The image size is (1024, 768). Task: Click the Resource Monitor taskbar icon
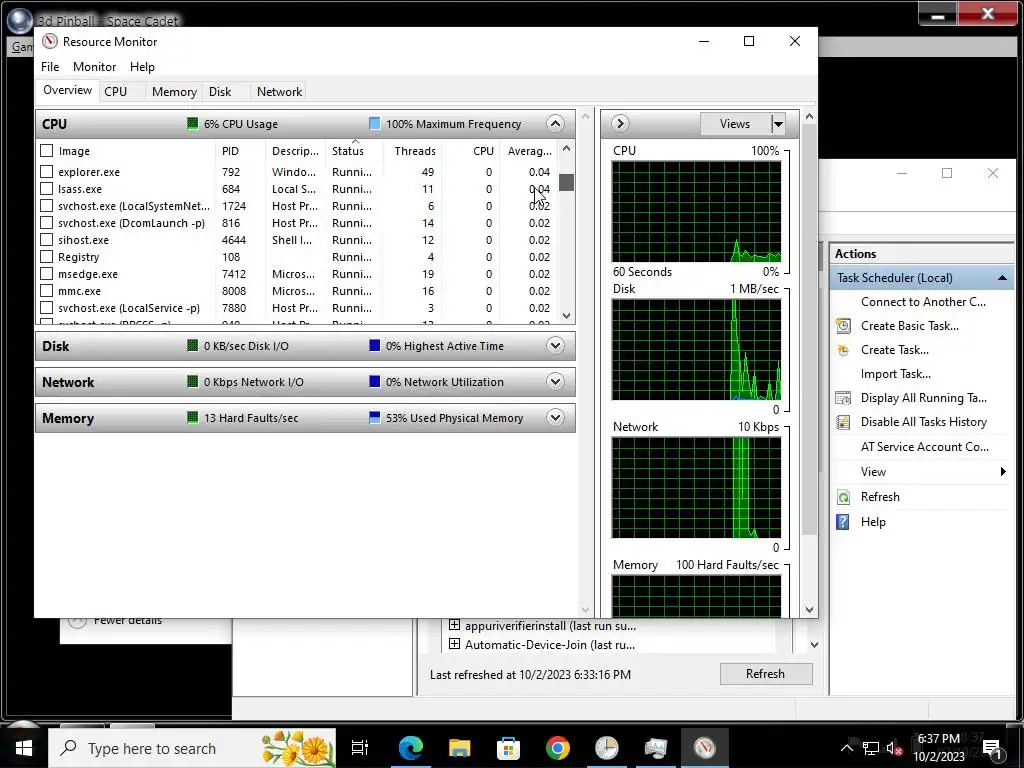coord(705,748)
